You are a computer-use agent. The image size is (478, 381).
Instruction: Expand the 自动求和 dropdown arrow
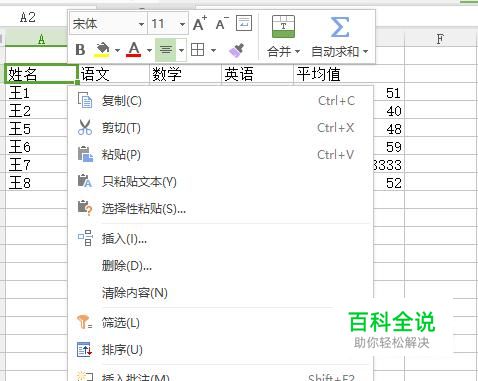pyautogui.click(x=365, y=52)
